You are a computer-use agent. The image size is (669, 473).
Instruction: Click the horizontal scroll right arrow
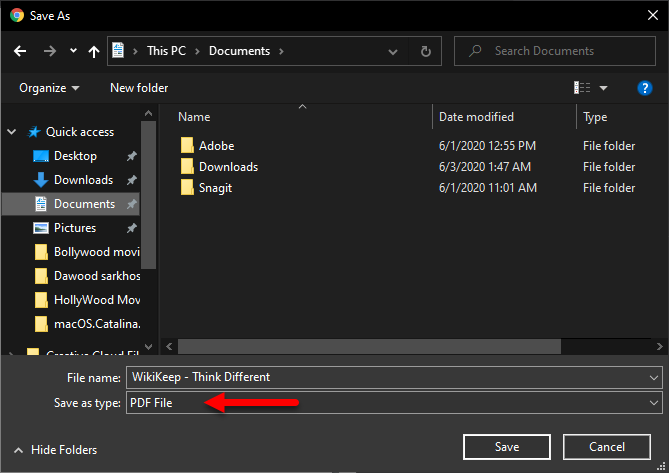tap(660, 346)
